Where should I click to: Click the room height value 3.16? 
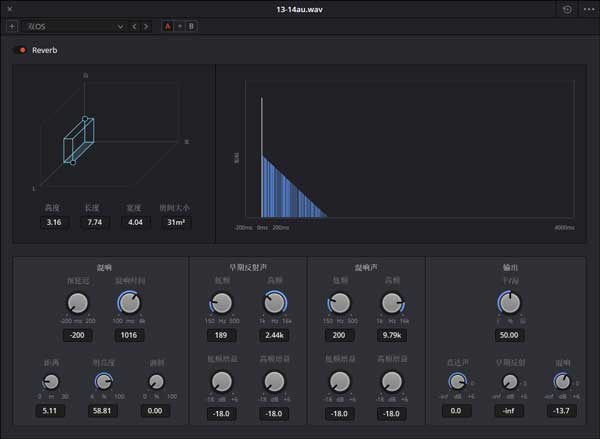tap(53, 222)
